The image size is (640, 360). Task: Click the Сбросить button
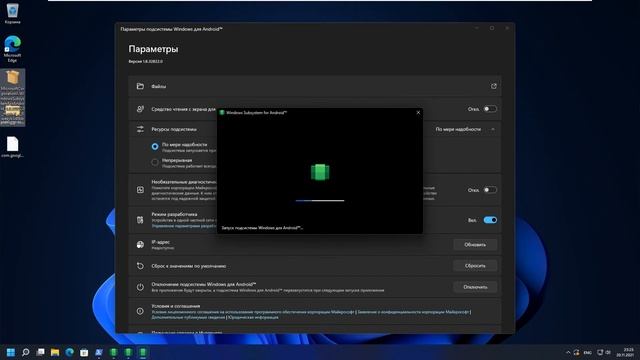coord(475,266)
